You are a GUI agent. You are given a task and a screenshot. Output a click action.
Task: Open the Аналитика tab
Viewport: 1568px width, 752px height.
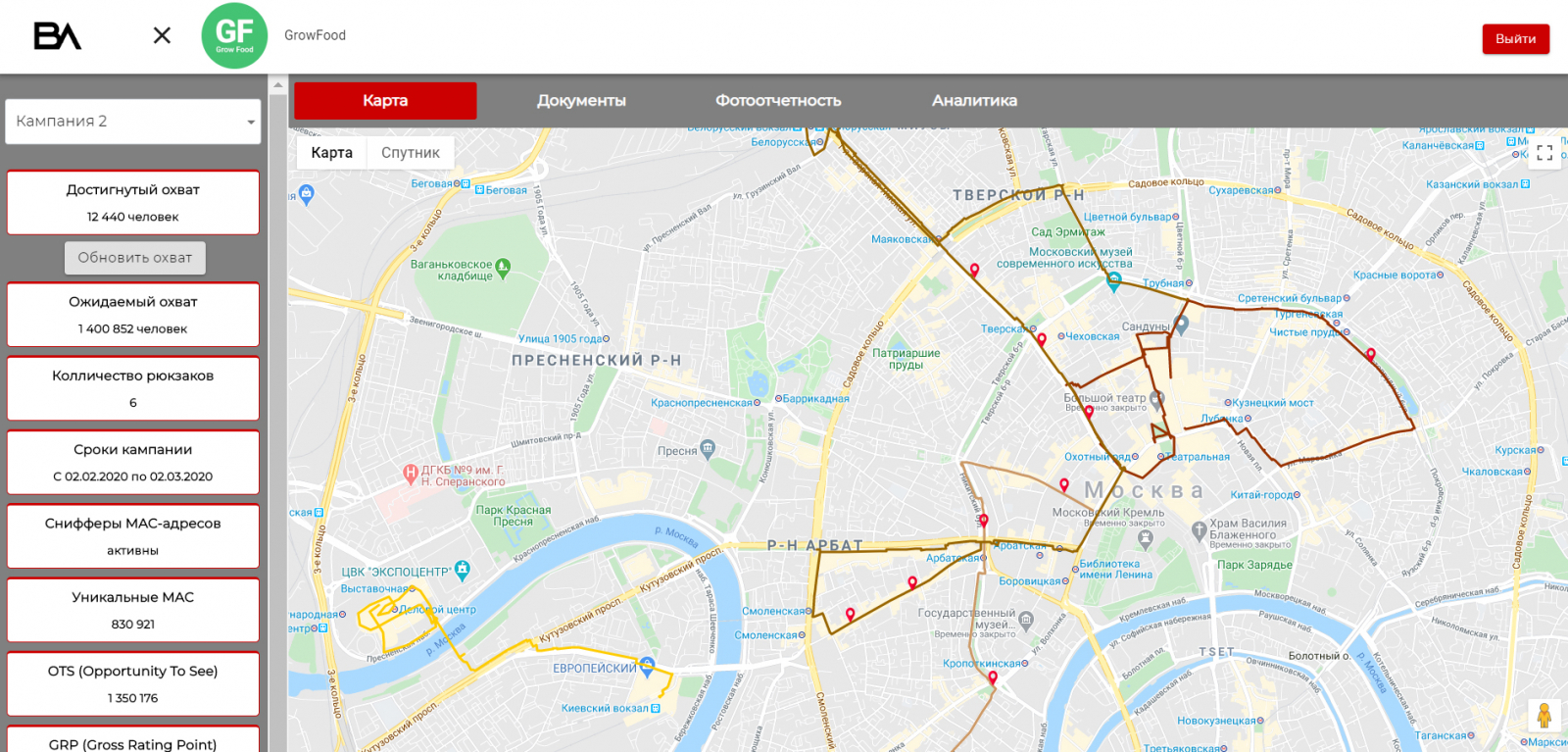pyautogui.click(x=974, y=100)
